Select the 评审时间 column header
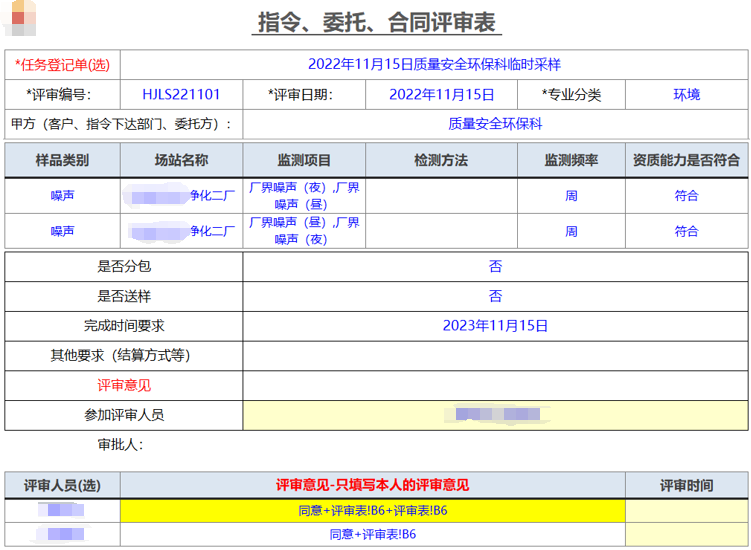Screen dimensions: 751x550 (686, 485)
